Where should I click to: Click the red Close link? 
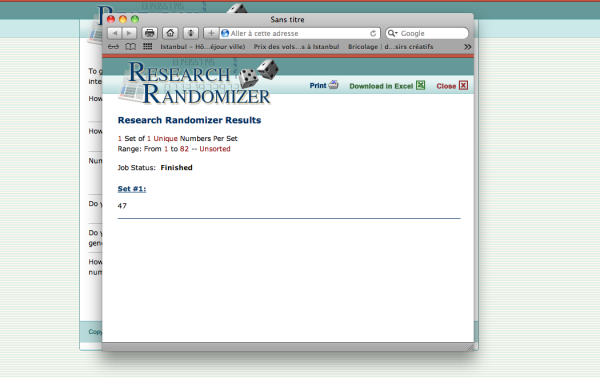(x=452, y=86)
